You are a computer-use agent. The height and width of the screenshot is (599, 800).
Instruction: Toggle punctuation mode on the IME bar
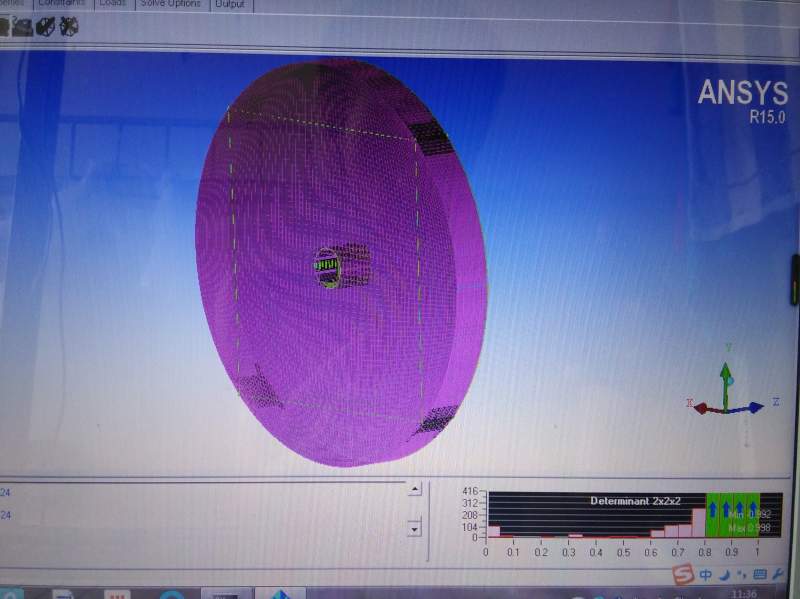741,576
